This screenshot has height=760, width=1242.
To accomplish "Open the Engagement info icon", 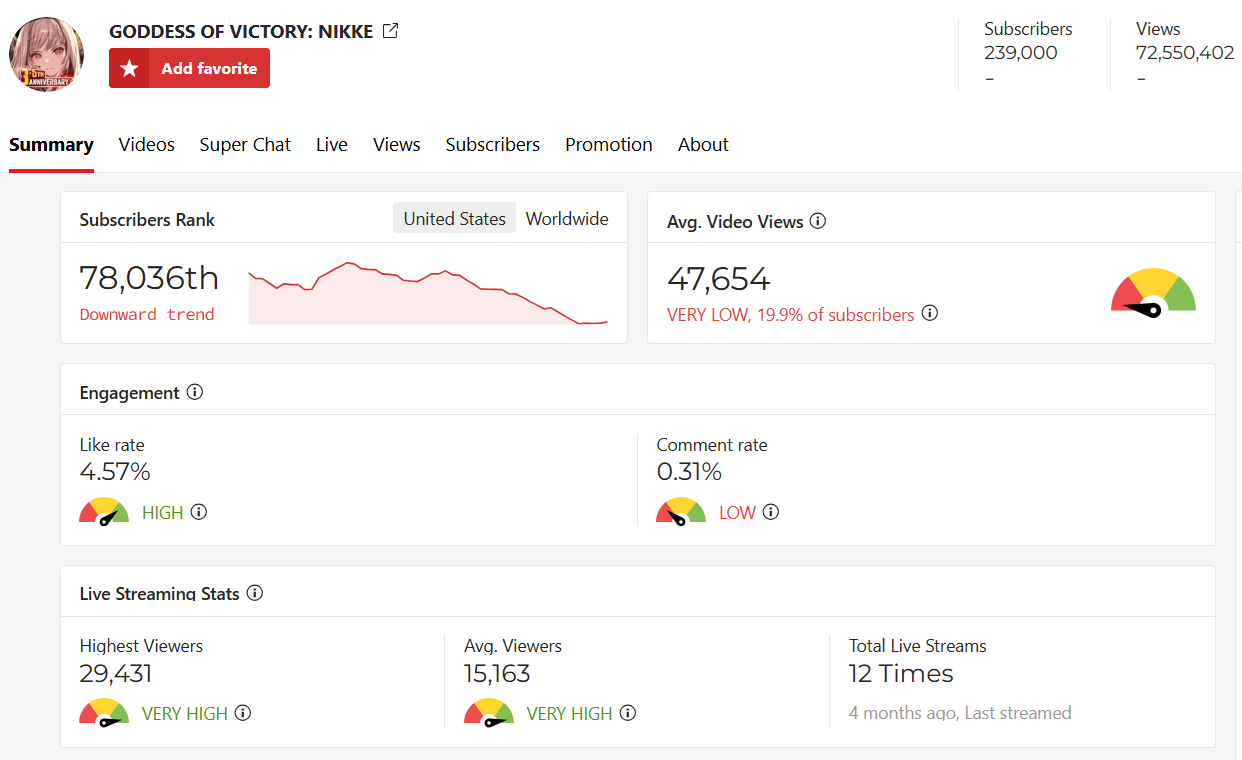I will [195, 392].
